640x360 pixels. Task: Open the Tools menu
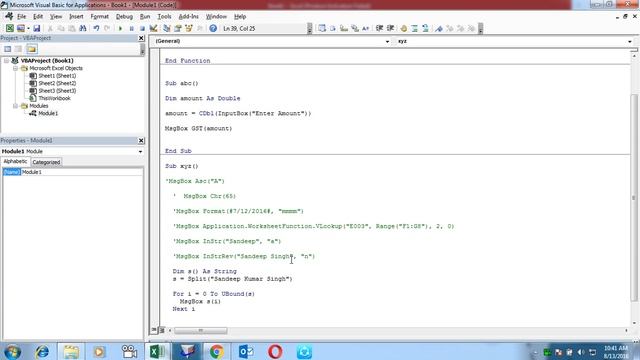point(164,16)
